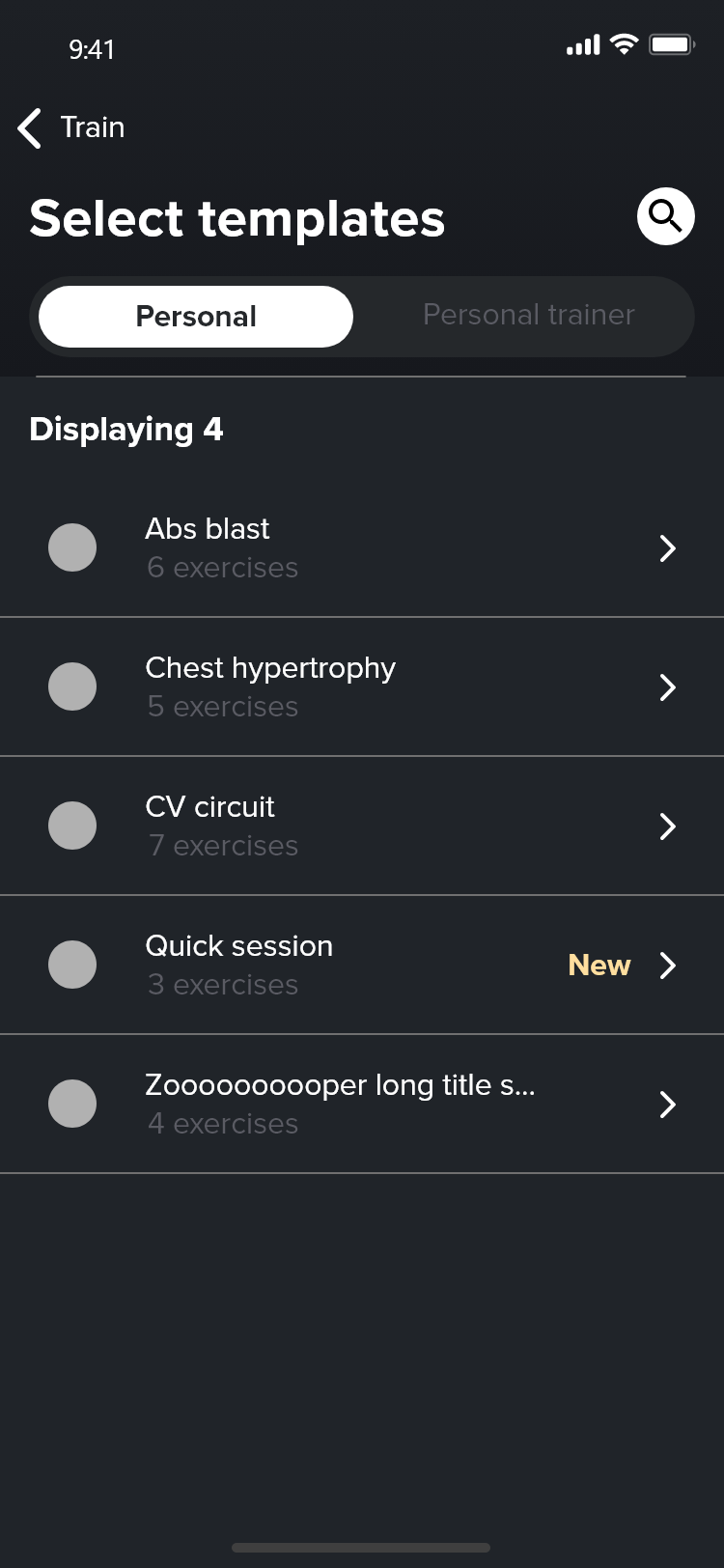Tap the cellular signal bars icon
This screenshot has width=724, height=1568.
pos(583,44)
